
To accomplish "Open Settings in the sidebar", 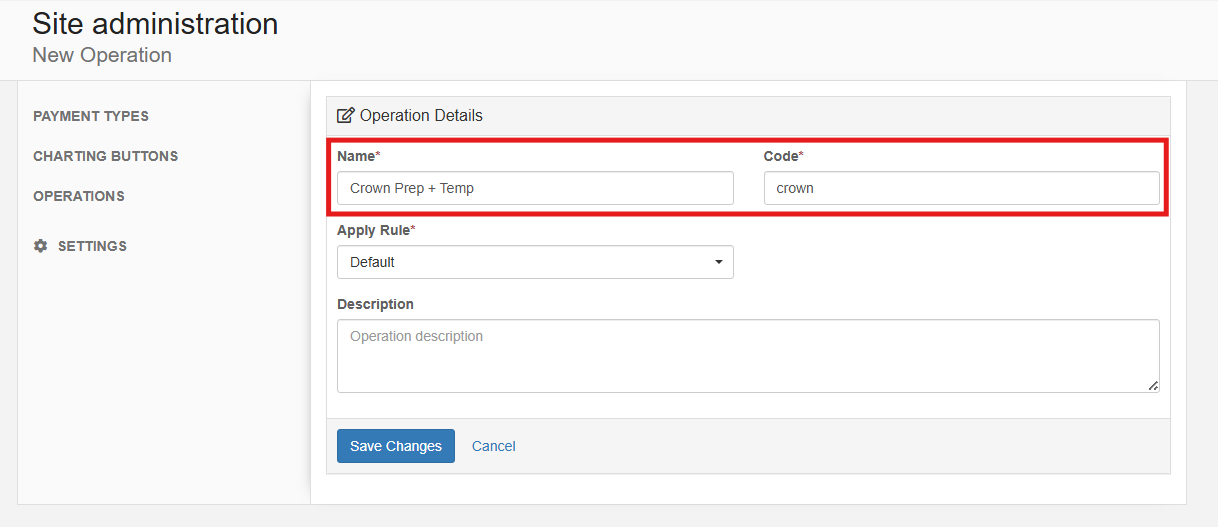I will coord(92,246).
